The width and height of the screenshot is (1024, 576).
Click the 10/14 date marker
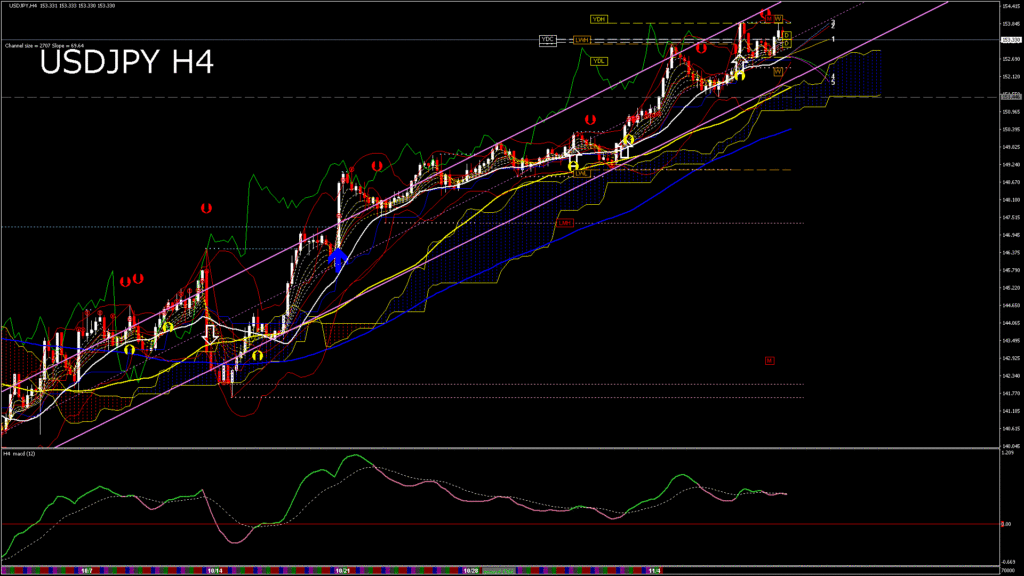click(214, 570)
